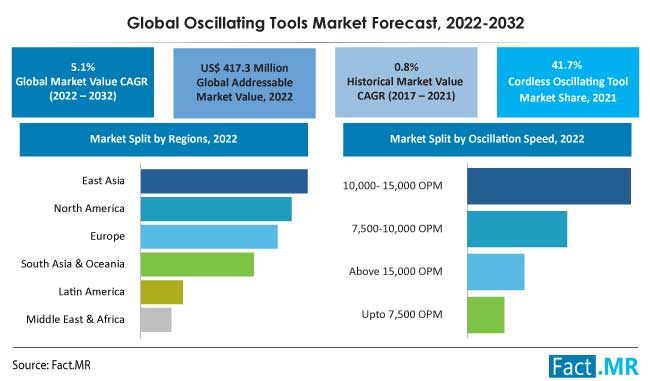Click the Fact.MR logo
This screenshot has width=650, height=381.
click(x=594, y=366)
